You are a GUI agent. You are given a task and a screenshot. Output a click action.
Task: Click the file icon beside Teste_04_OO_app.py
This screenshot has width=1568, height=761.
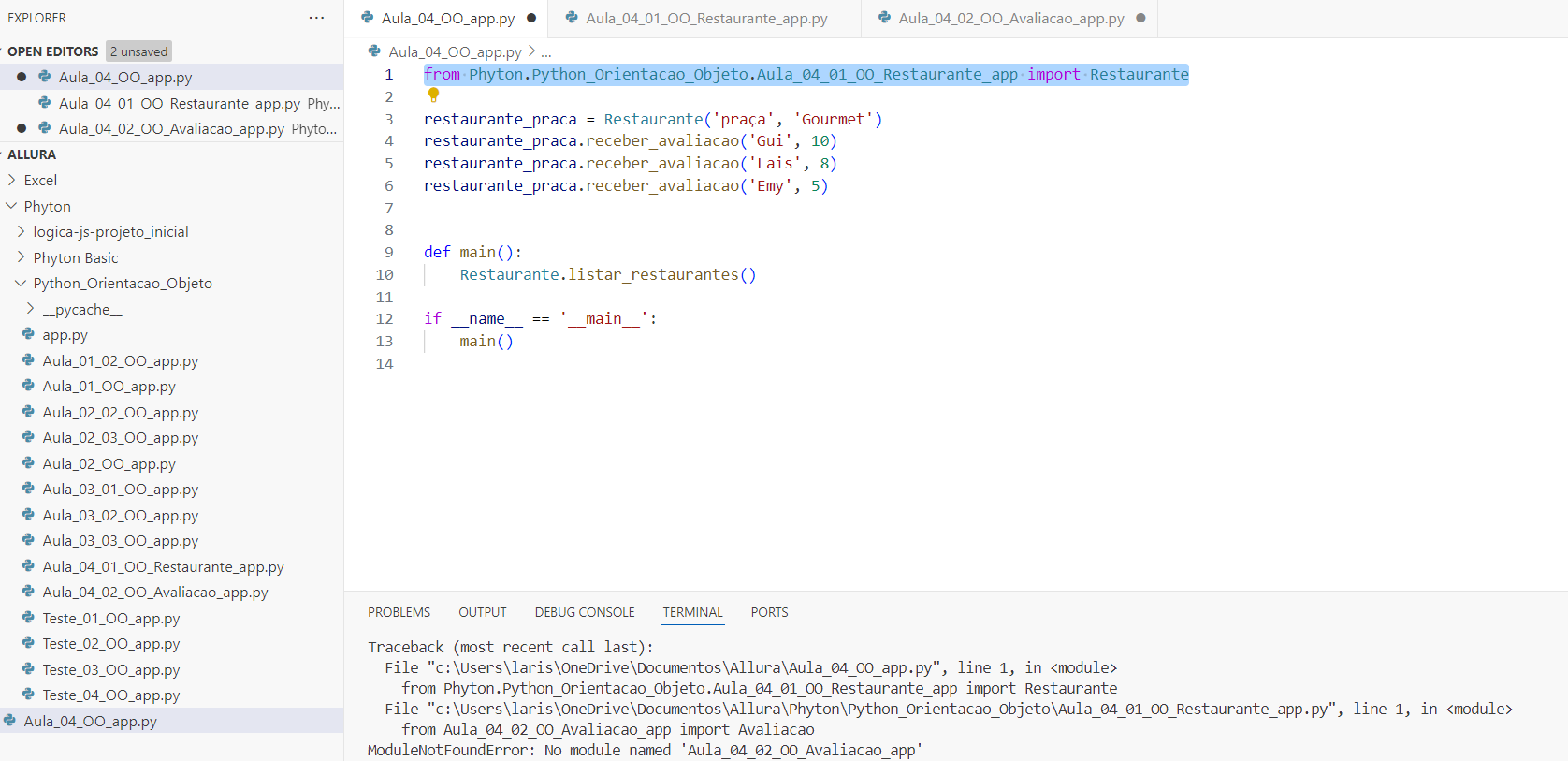point(28,695)
